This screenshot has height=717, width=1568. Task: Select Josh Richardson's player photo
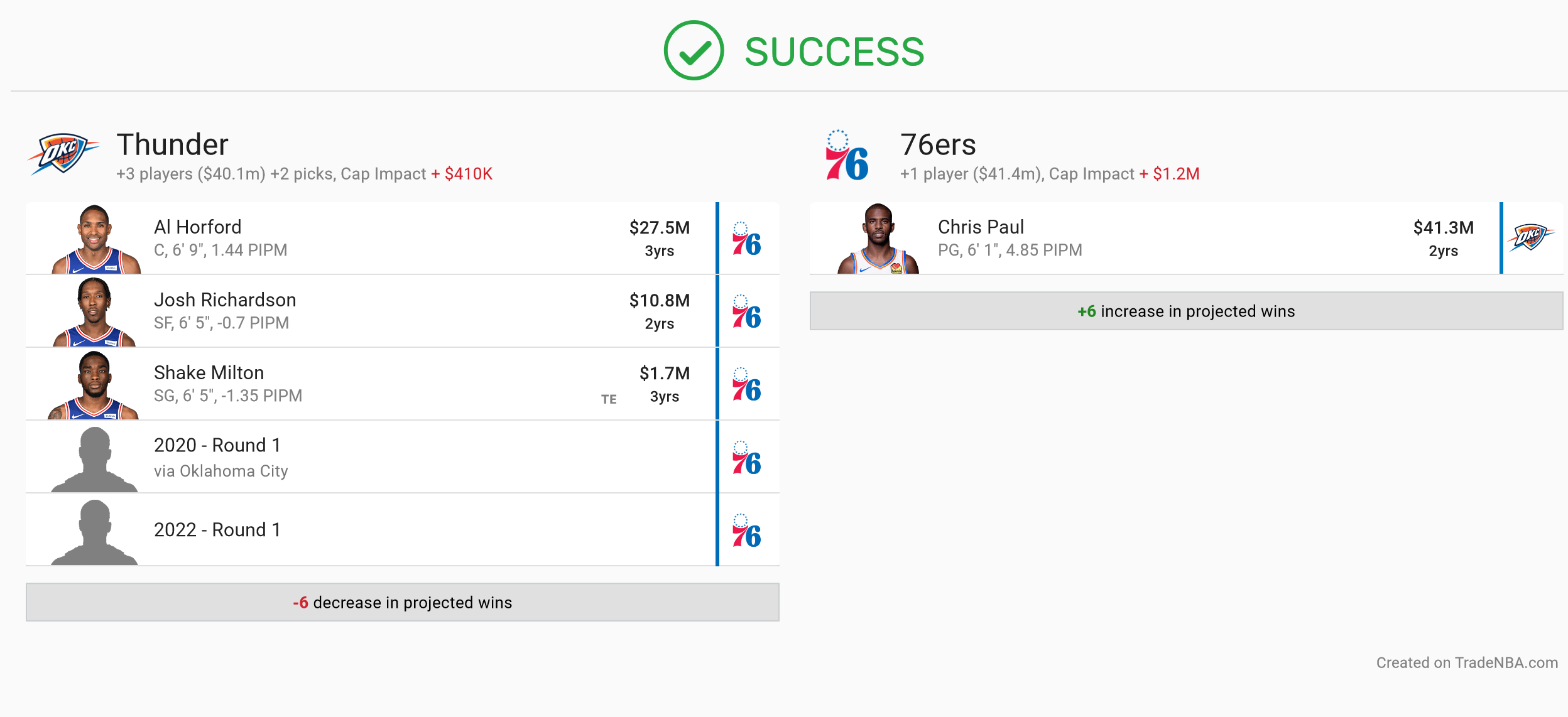94,312
